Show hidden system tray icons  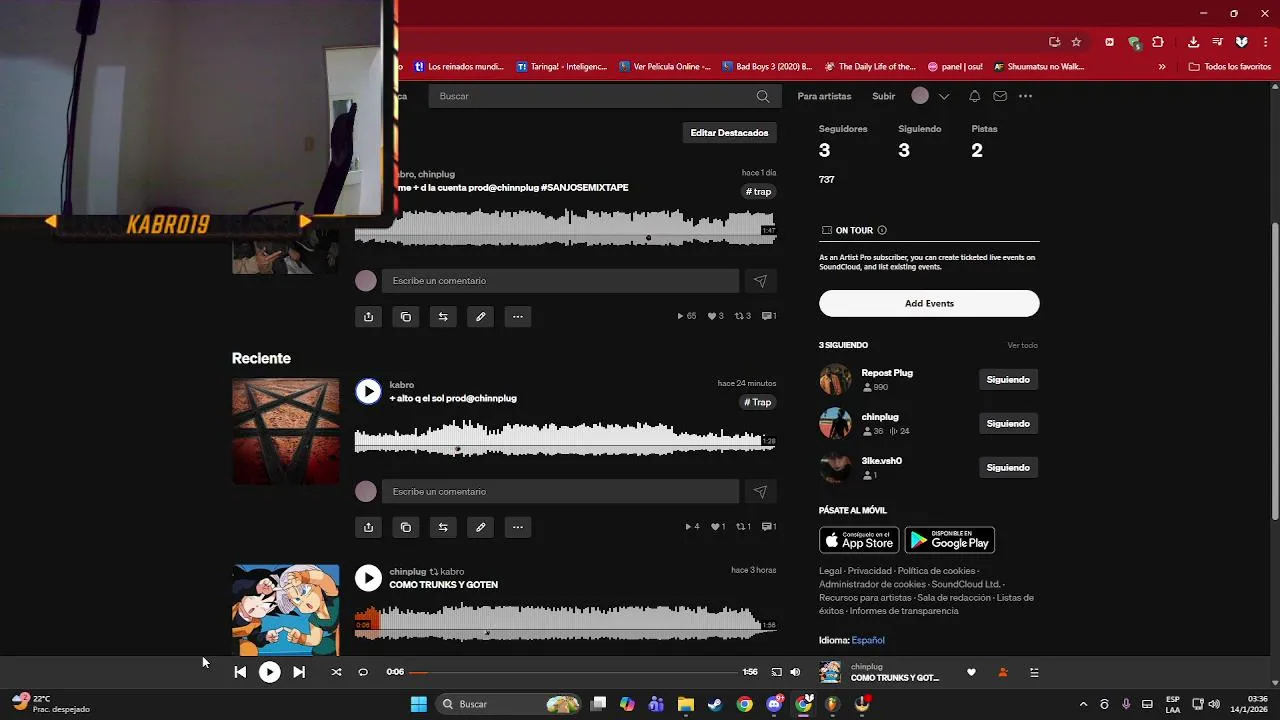(1083, 704)
